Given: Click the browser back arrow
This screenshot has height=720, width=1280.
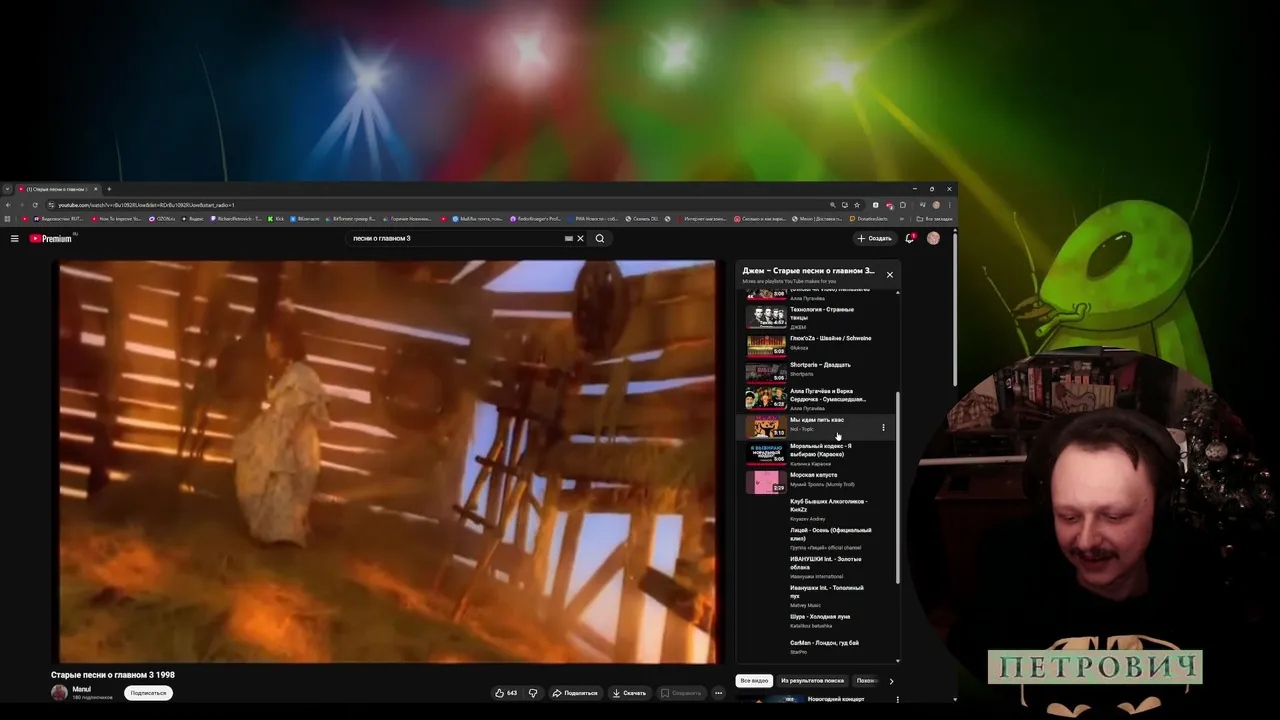Looking at the screenshot, I should pyautogui.click(x=8, y=205).
